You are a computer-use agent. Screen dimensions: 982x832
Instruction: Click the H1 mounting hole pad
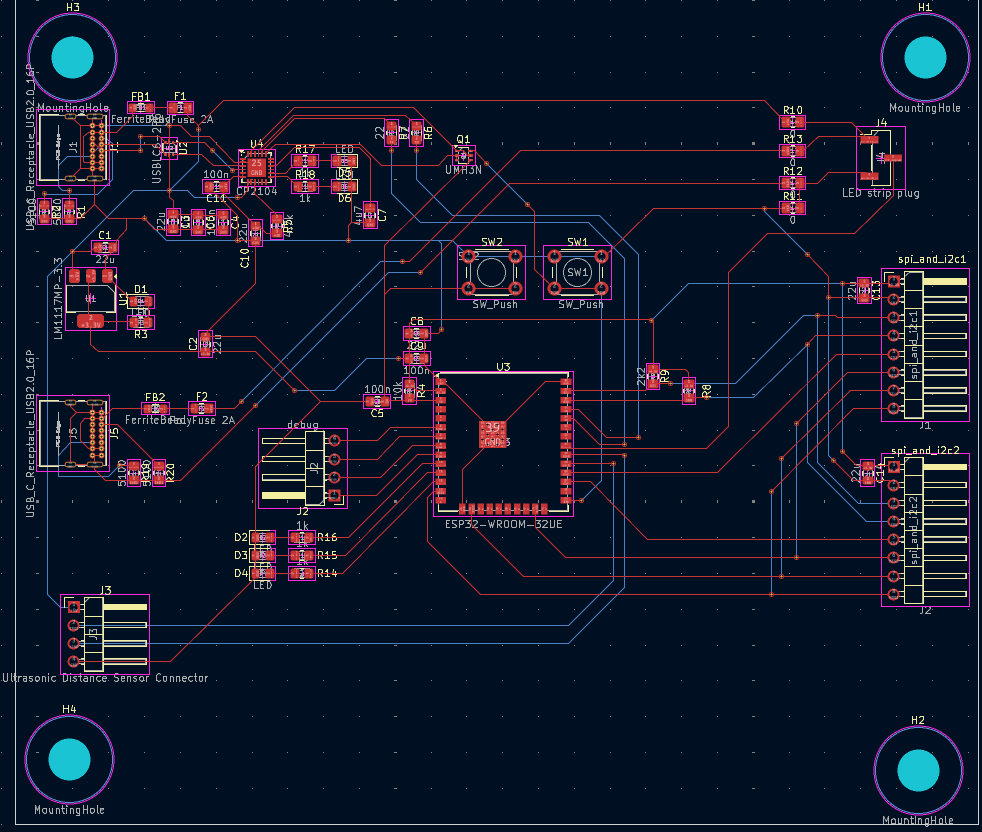pos(925,57)
